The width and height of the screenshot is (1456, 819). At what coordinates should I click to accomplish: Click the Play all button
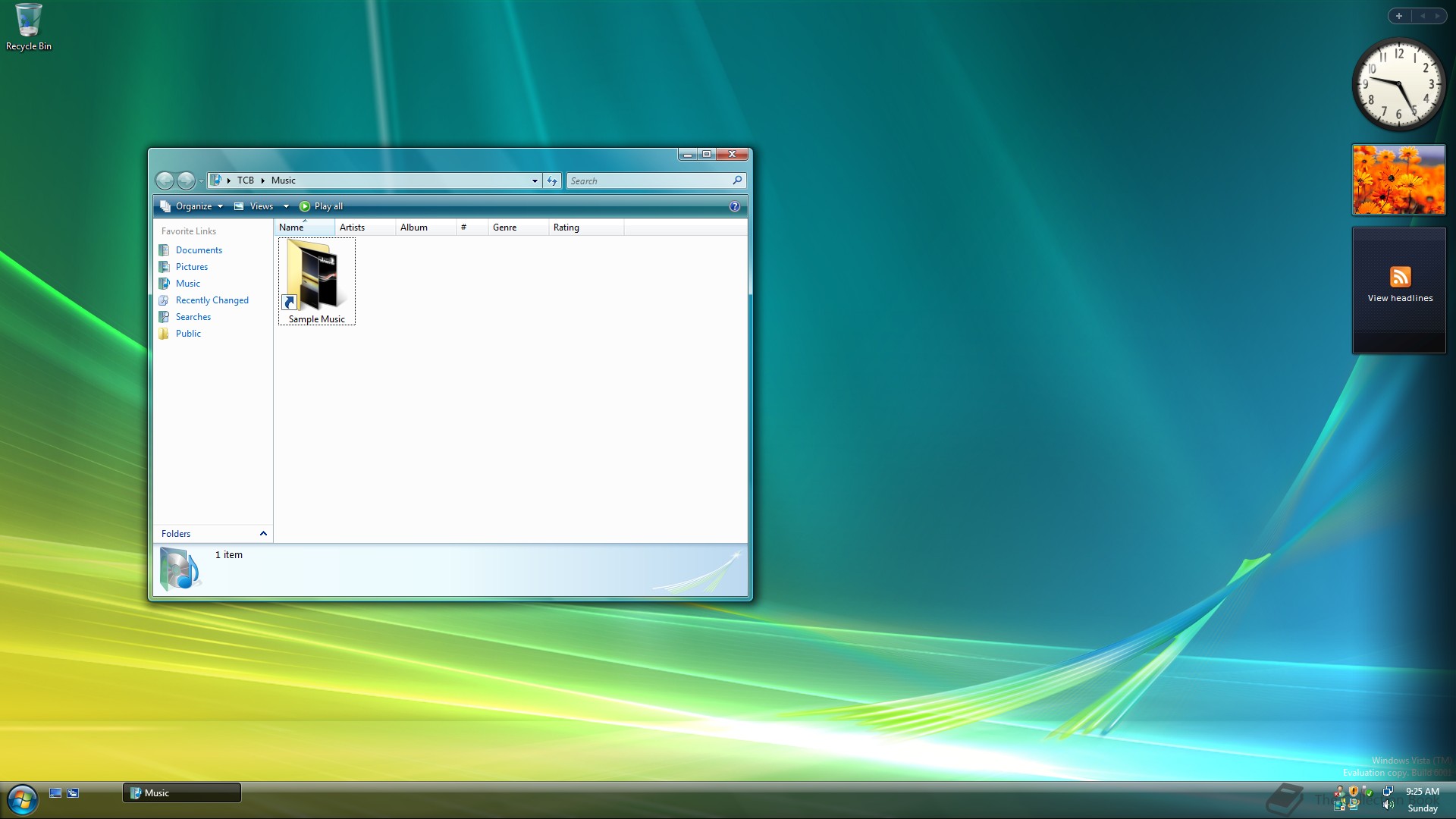(x=321, y=206)
